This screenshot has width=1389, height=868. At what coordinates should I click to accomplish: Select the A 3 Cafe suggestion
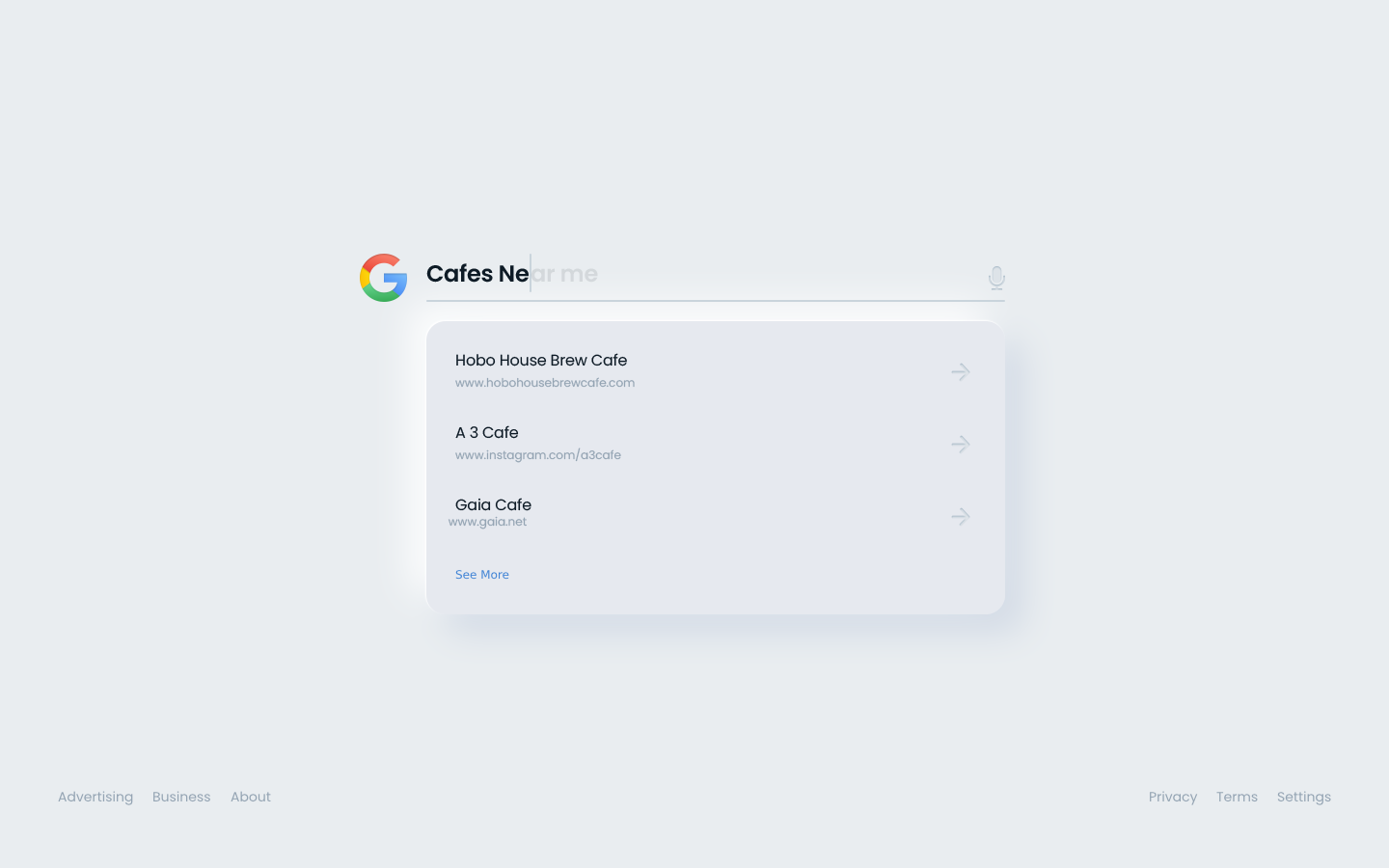coord(487,432)
